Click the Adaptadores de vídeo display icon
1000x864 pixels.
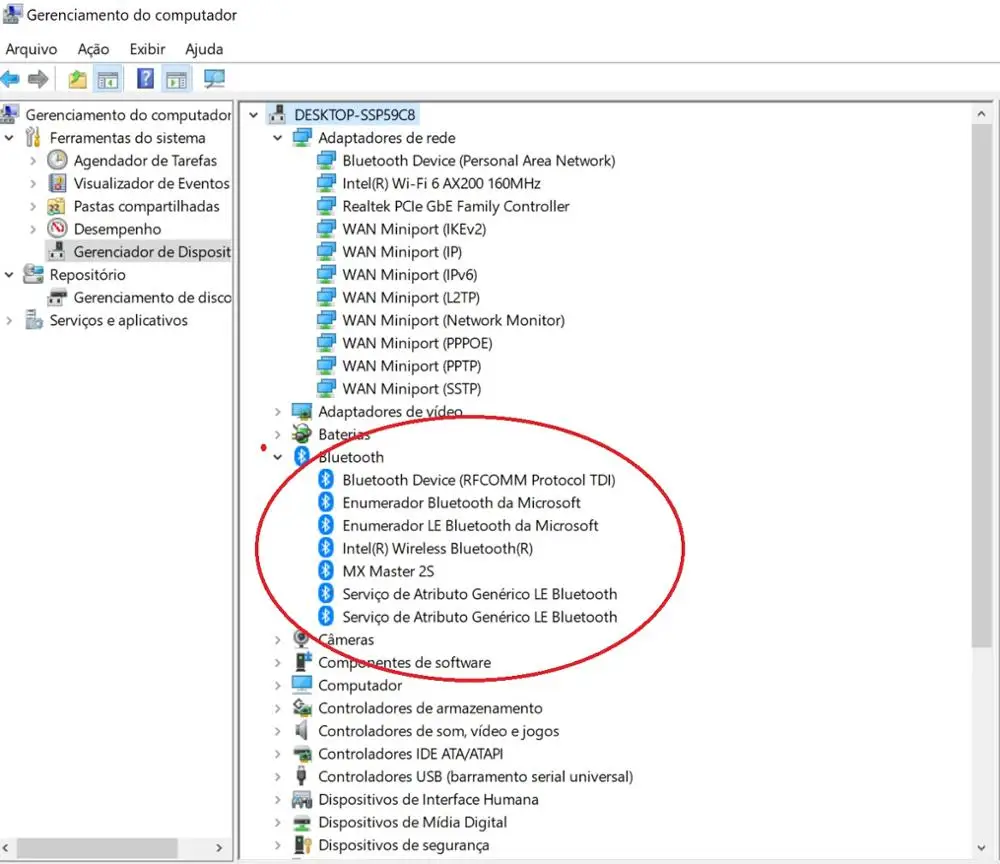click(x=302, y=411)
